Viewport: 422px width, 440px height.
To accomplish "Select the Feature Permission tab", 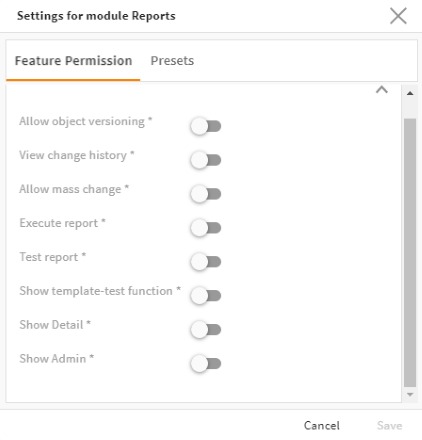I will 73,61.
